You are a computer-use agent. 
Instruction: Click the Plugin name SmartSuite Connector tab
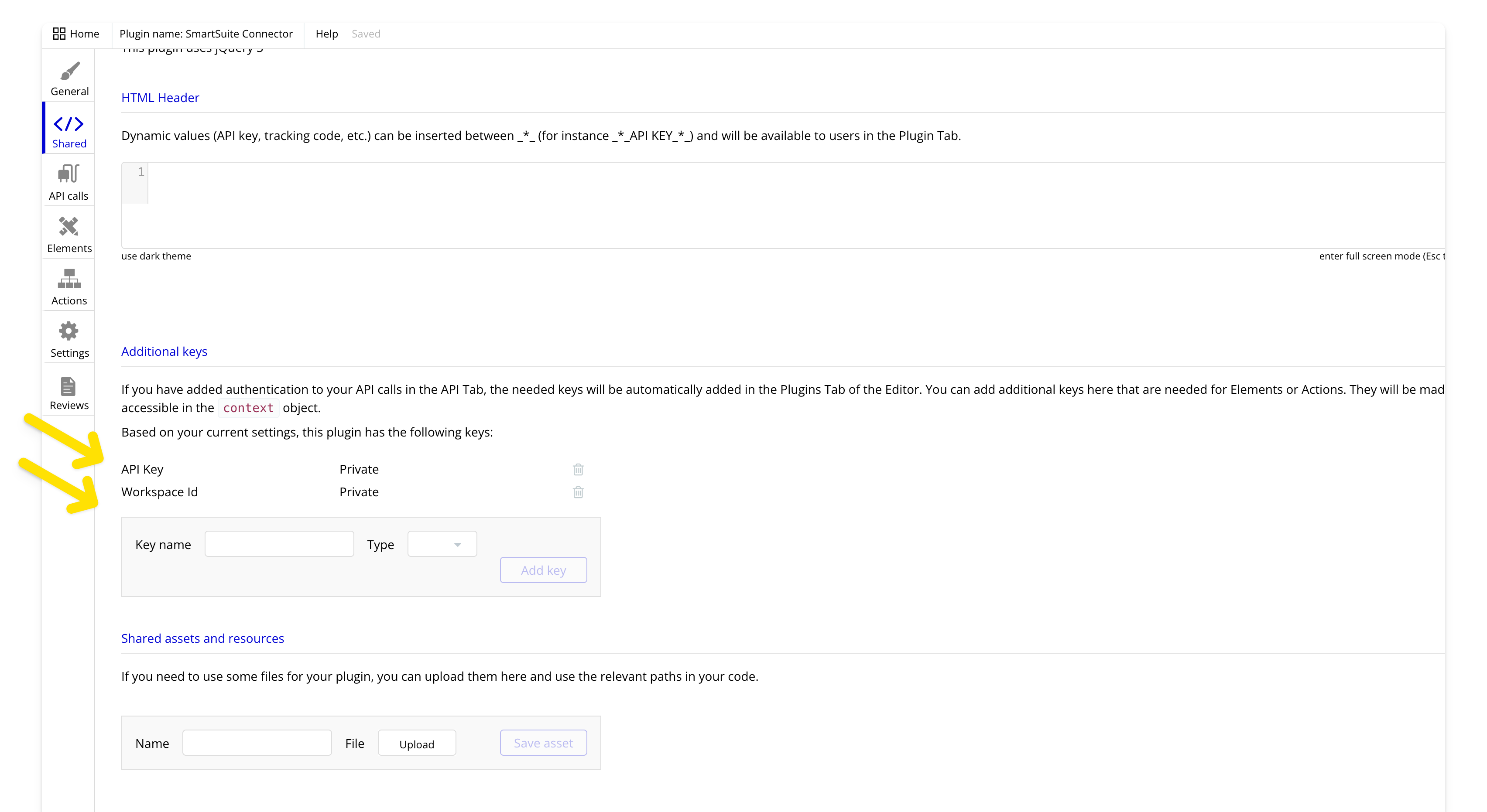pyautogui.click(x=206, y=34)
